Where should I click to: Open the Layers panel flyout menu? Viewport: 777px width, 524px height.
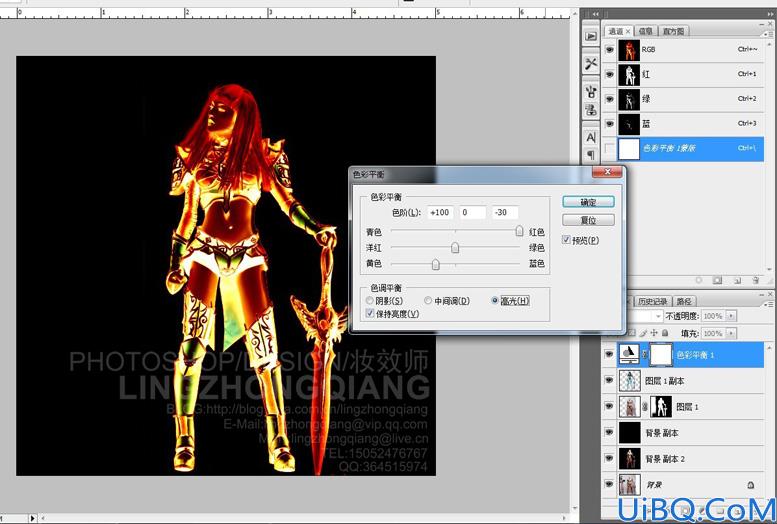769,302
